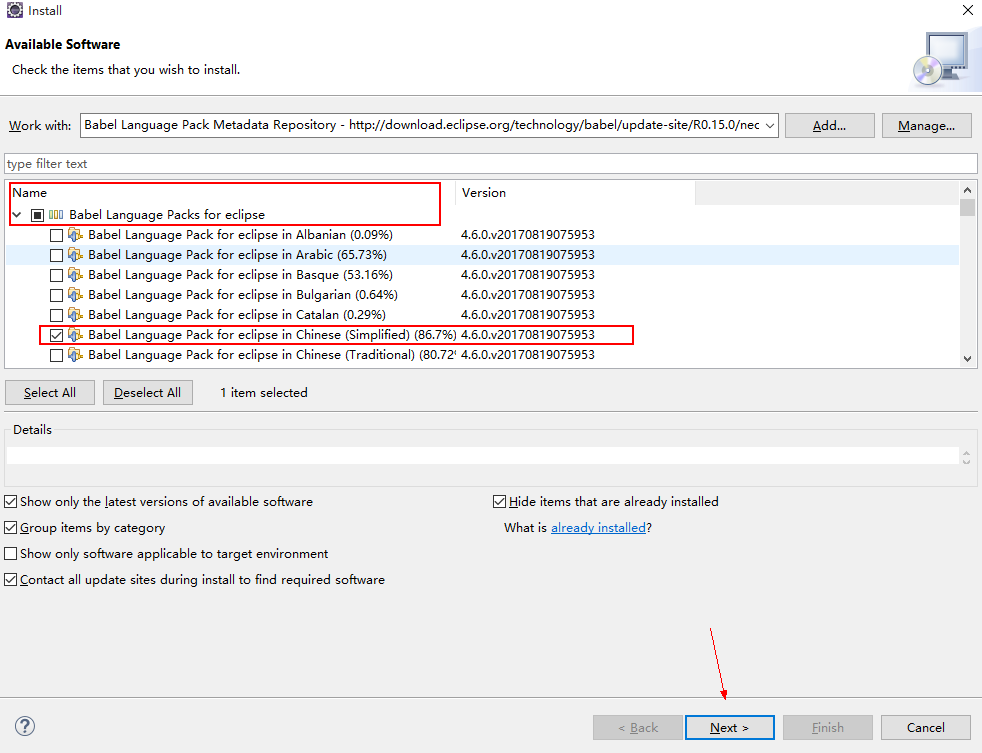
Task: Select the Chinese (Simplified) (86.7%) row
Action: [x=482, y=335]
